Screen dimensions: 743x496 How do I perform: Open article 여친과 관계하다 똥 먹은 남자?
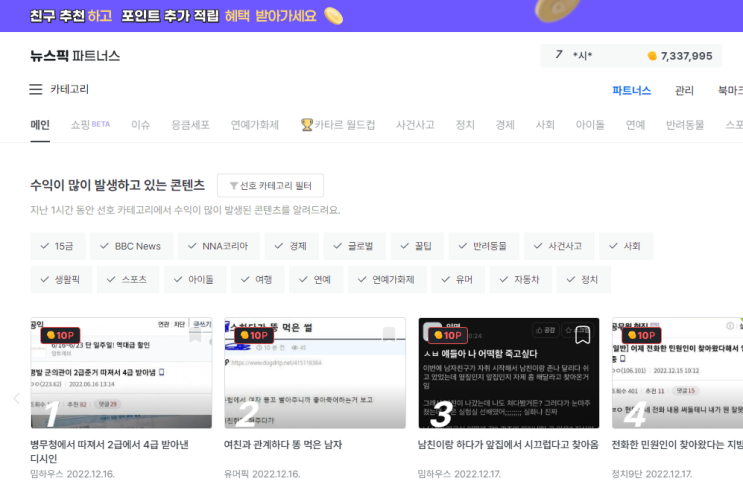point(283,444)
